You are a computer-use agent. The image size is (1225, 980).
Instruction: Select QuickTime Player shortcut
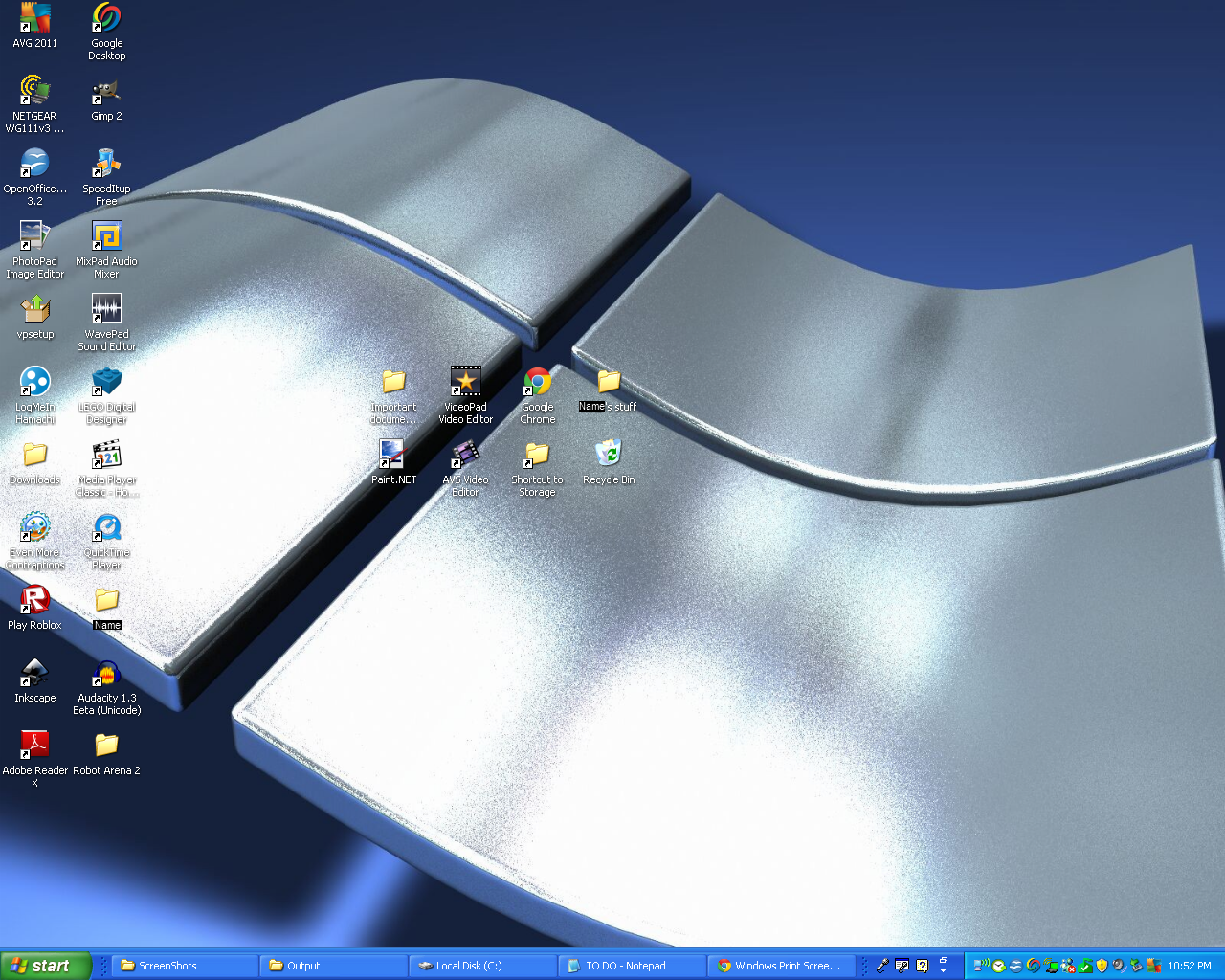pyautogui.click(x=106, y=541)
